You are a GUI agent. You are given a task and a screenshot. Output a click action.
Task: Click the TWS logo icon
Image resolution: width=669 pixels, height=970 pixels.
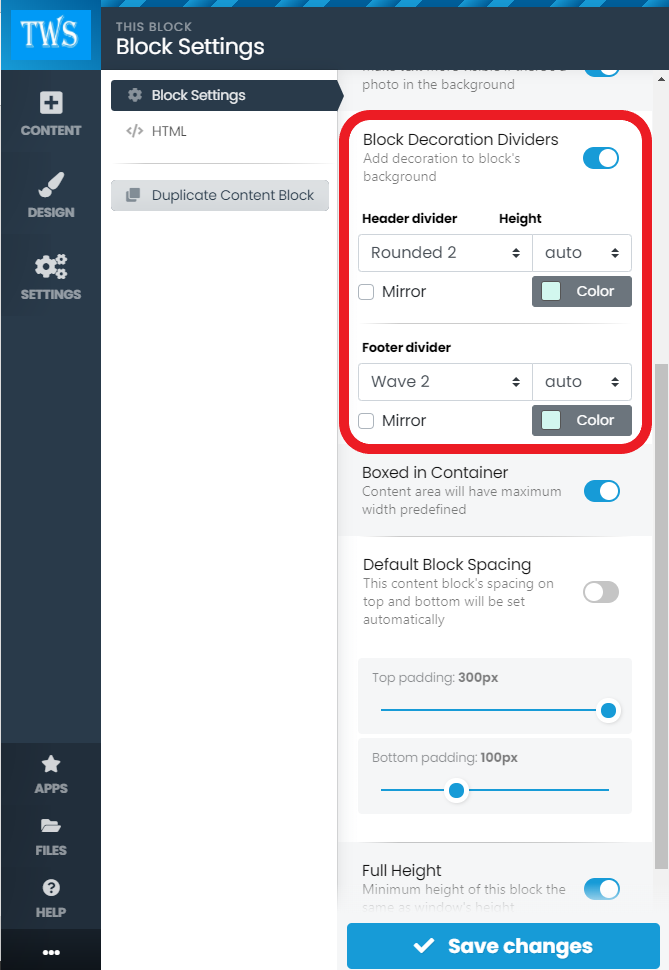pos(50,36)
